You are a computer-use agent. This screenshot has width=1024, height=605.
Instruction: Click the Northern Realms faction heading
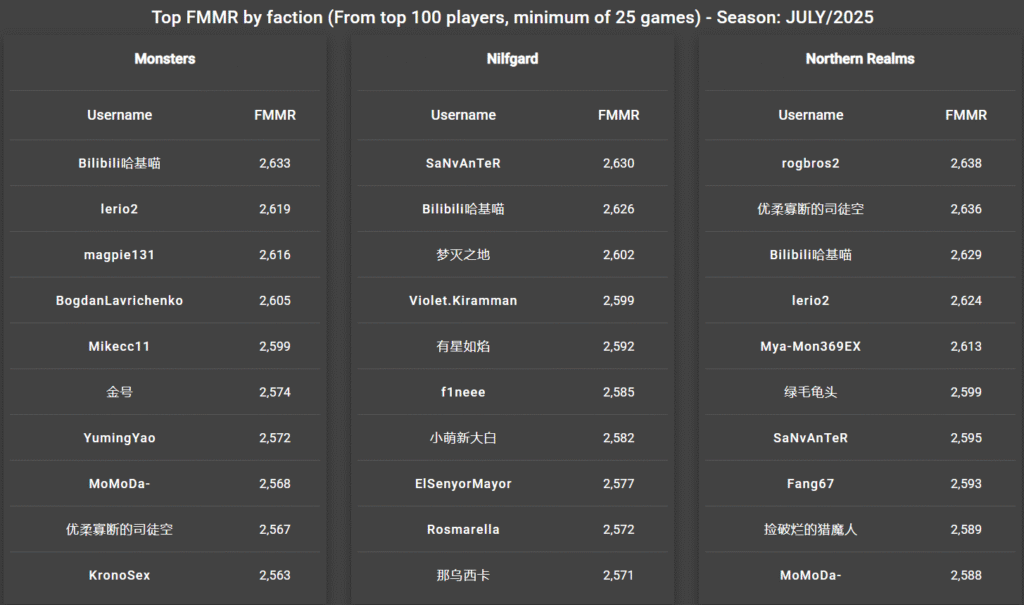pos(859,59)
